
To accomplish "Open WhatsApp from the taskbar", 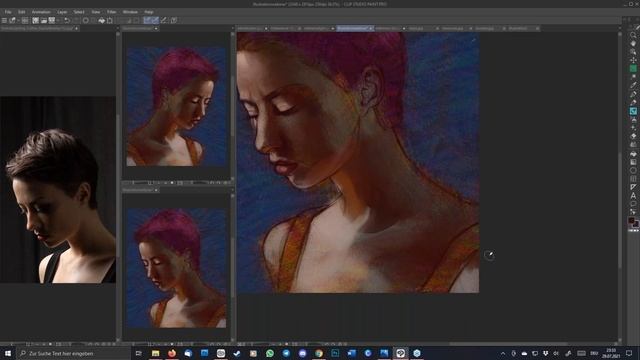I will 270,353.
